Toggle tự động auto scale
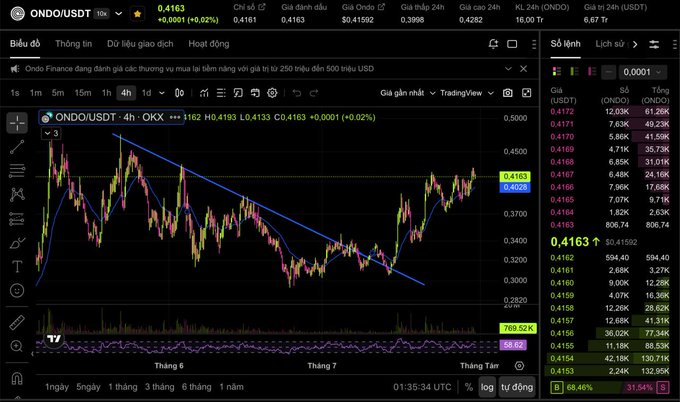The width and height of the screenshot is (680, 402). click(517, 387)
